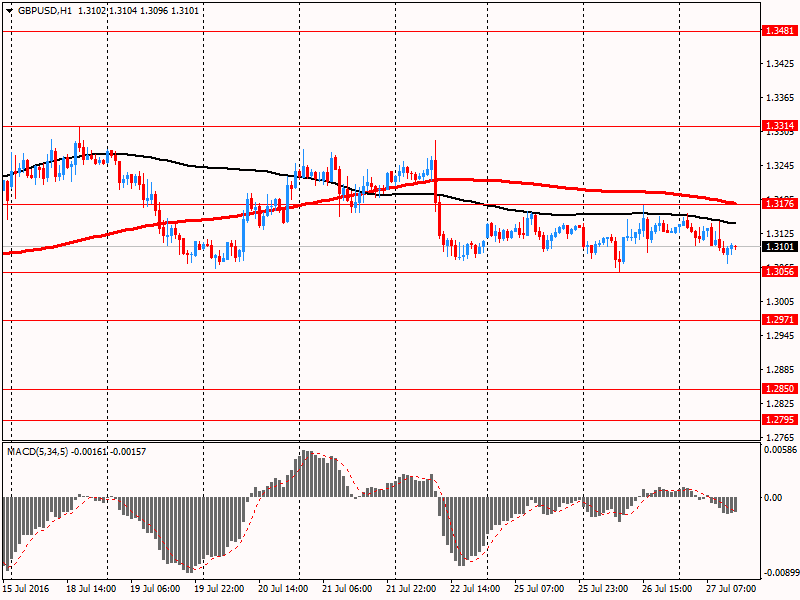Click the 1.3005 price scale value

tap(780, 302)
